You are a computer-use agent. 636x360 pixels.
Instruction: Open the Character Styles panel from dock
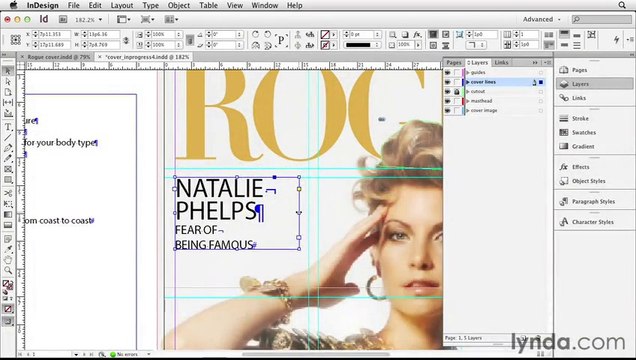[x=594, y=222]
